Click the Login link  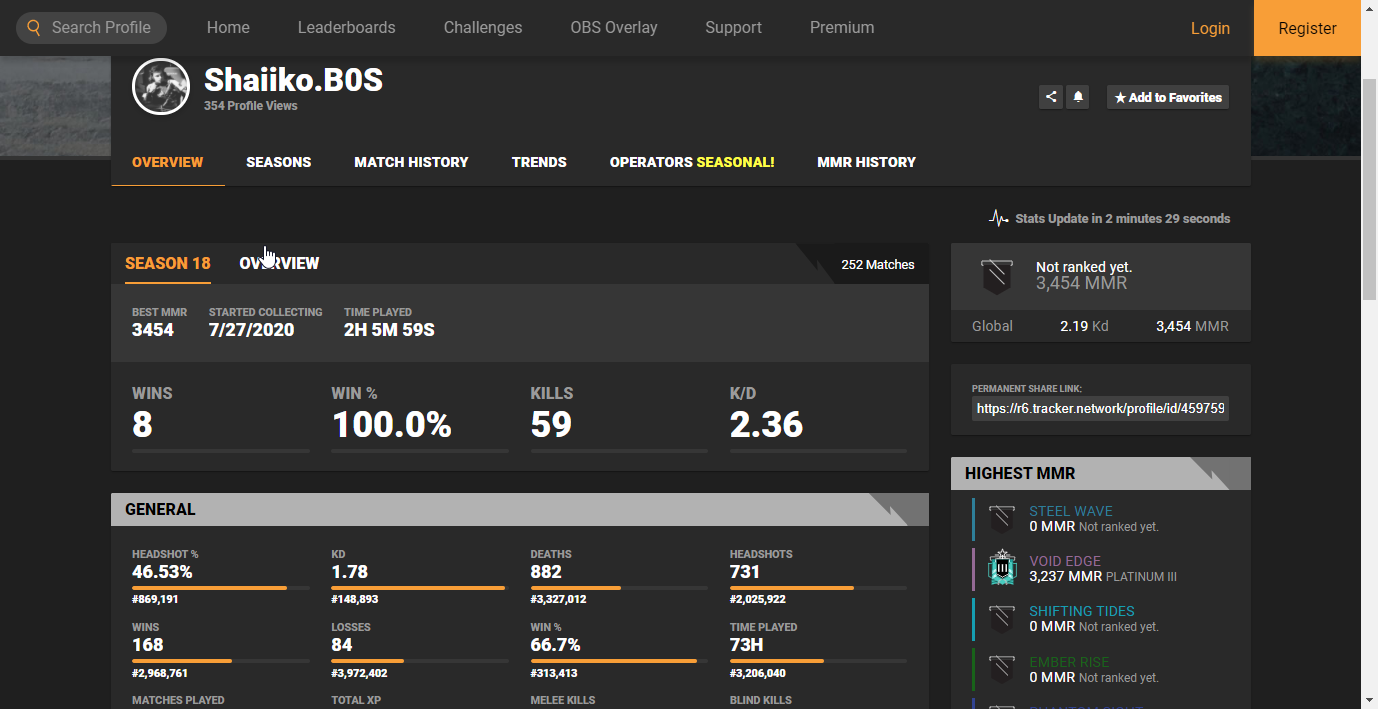[x=1209, y=28]
